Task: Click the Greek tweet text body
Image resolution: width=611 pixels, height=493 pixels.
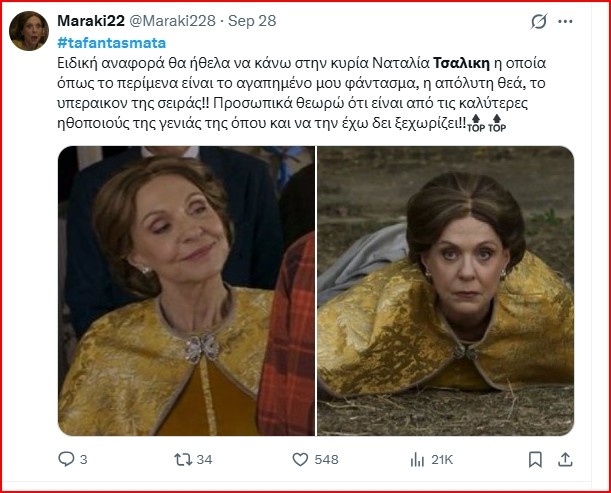Action: [300, 96]
